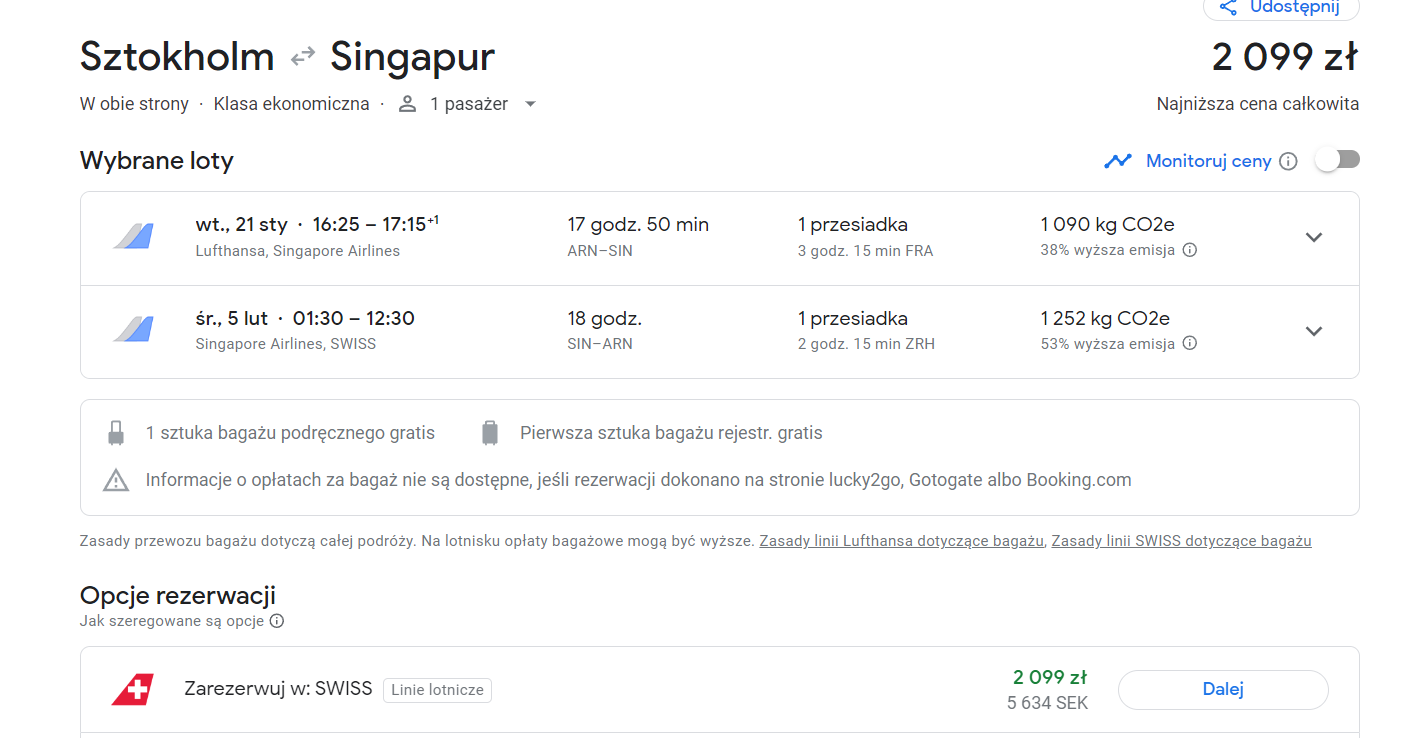Click the 2 godz. 15 min ZRH layover text
Image resolution: width=1412 pixels, height=738 pixels.
[x=866, y=344]
